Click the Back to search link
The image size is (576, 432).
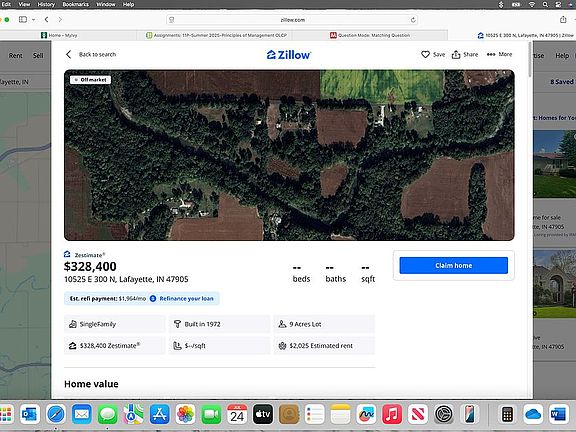pos(97,54)
